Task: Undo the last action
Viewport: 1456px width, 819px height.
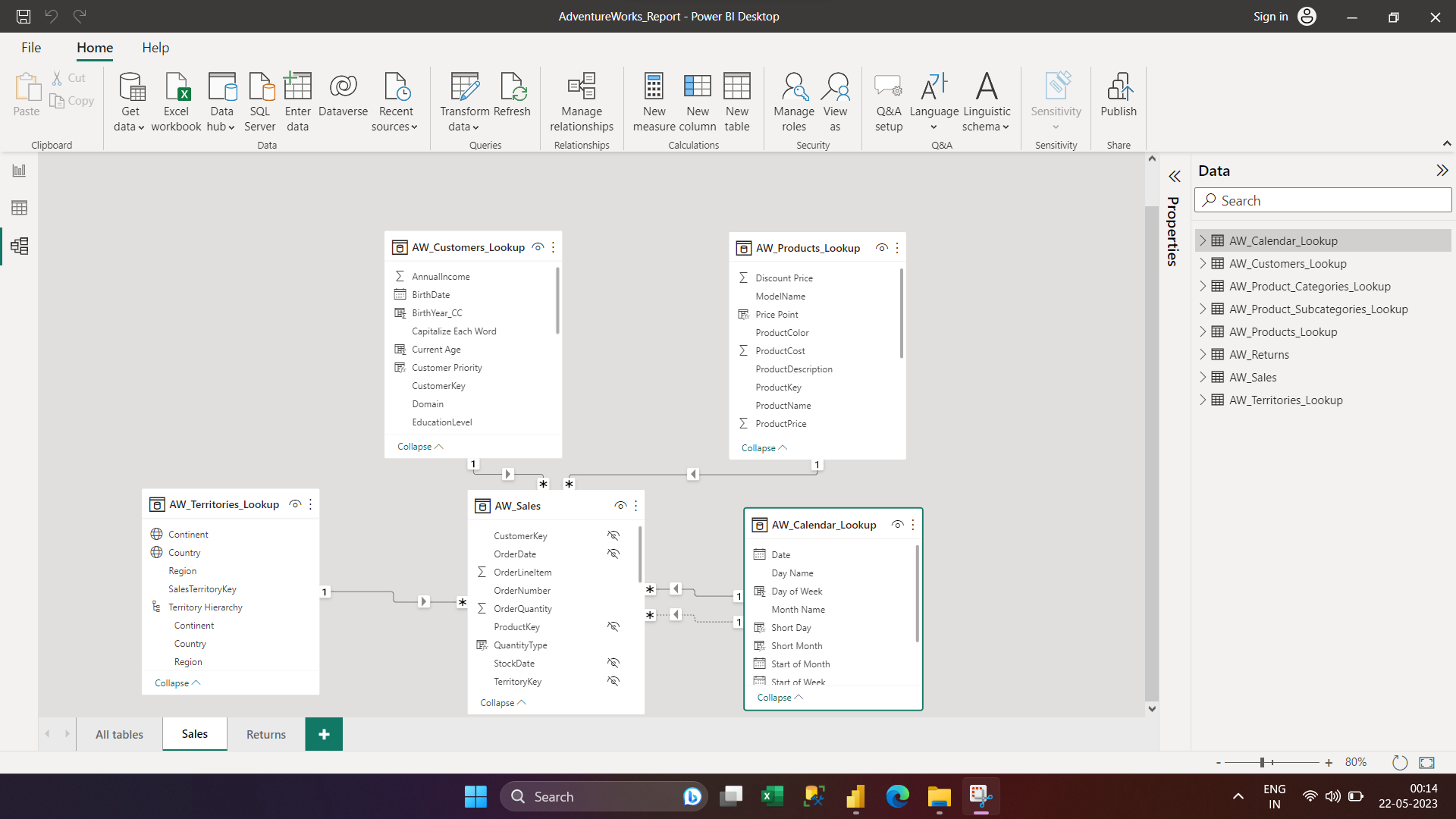Action: point(51,16)
